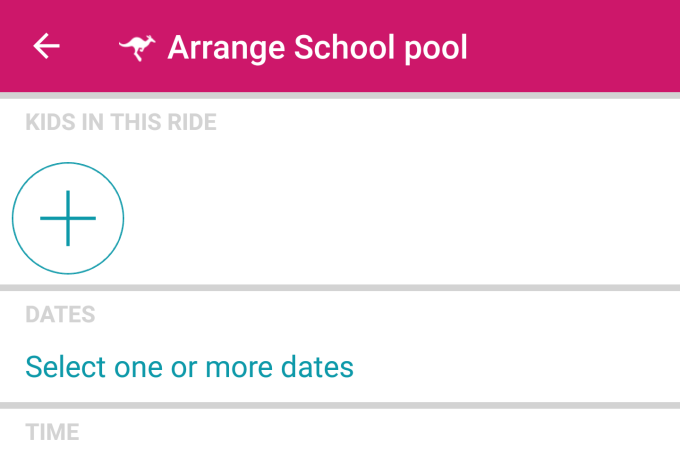Tap the back arrow in the header

pyautogui.click(x=46, y=46)
